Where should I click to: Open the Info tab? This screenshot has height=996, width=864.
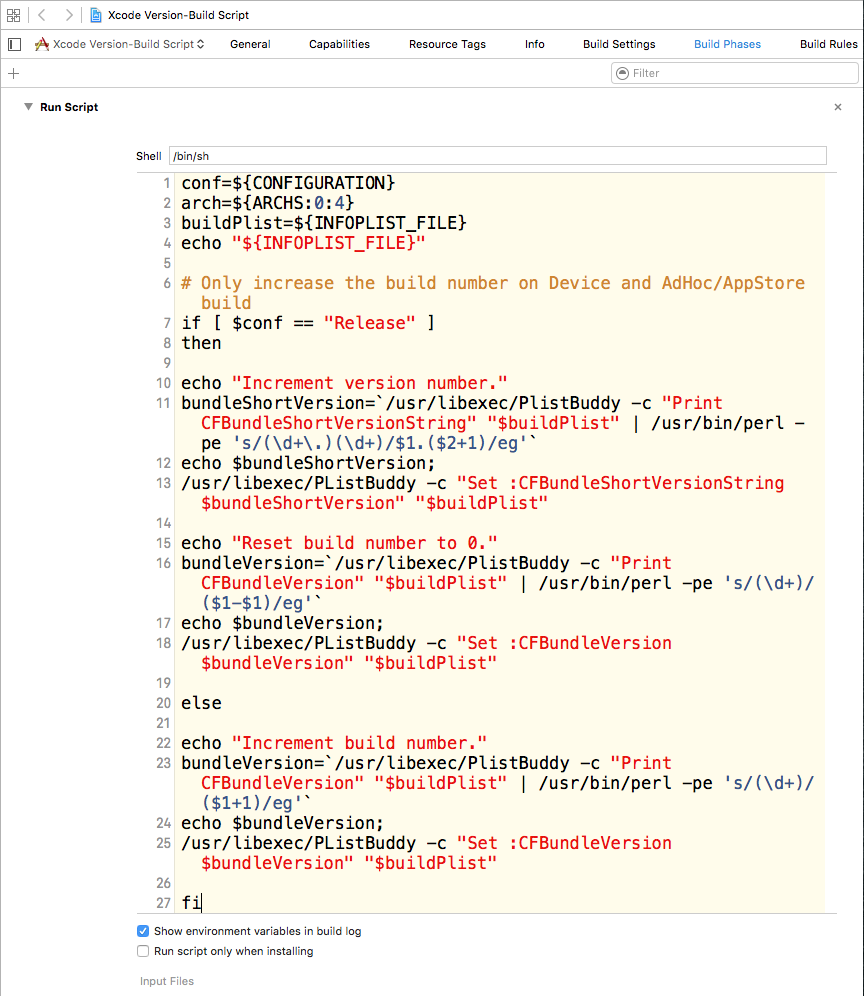pos(534,44)
